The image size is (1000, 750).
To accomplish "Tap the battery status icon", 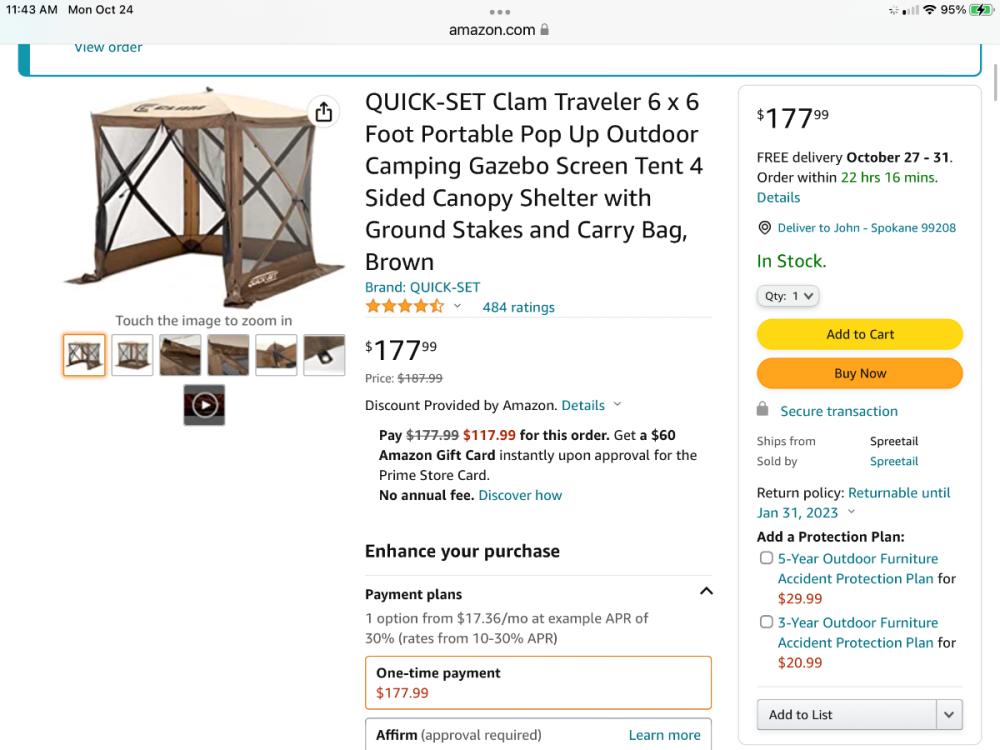I will coord(980,10).
